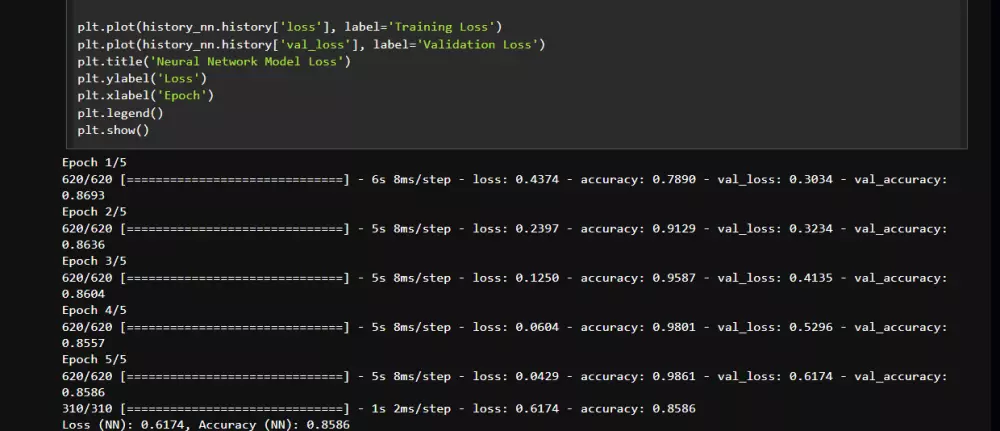This screenshot has width=1000, height=431.
Task: Click the 'Epoch 5/5' output line
Action: click(x=94, y=359)
